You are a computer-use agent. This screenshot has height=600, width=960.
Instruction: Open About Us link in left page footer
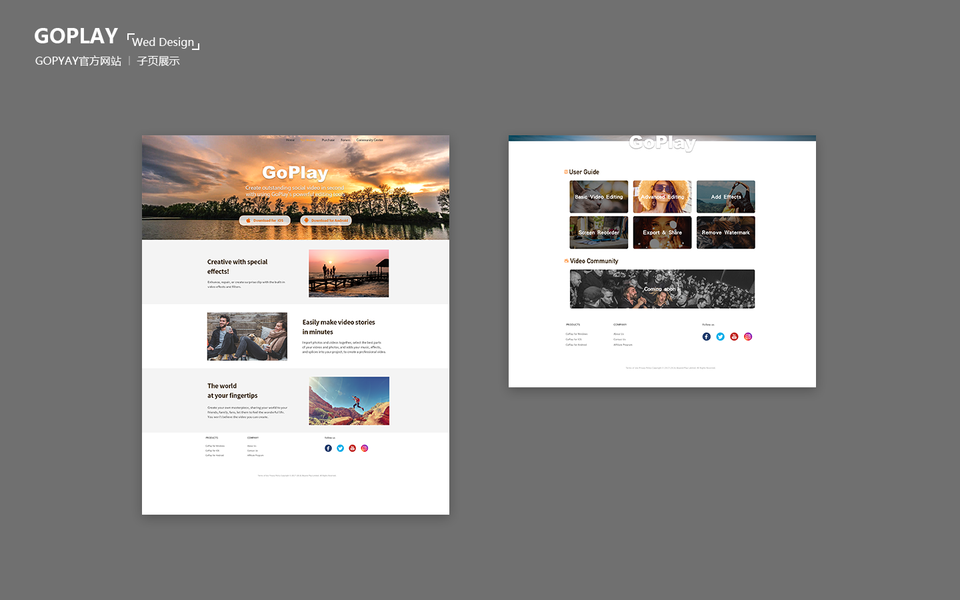click(x=252, y=446)
